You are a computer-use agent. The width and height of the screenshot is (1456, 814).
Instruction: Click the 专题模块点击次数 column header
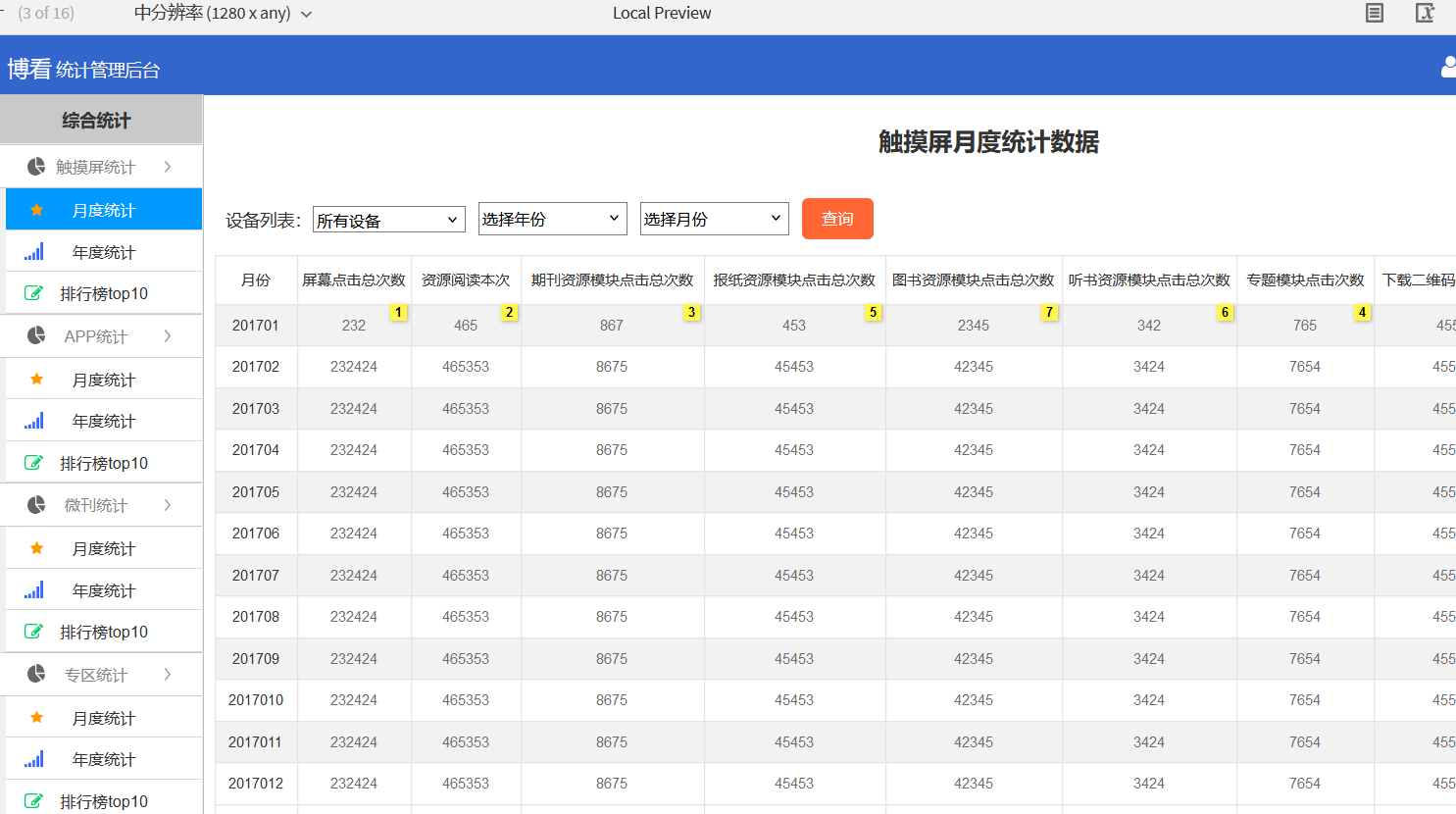[1305, 280]
